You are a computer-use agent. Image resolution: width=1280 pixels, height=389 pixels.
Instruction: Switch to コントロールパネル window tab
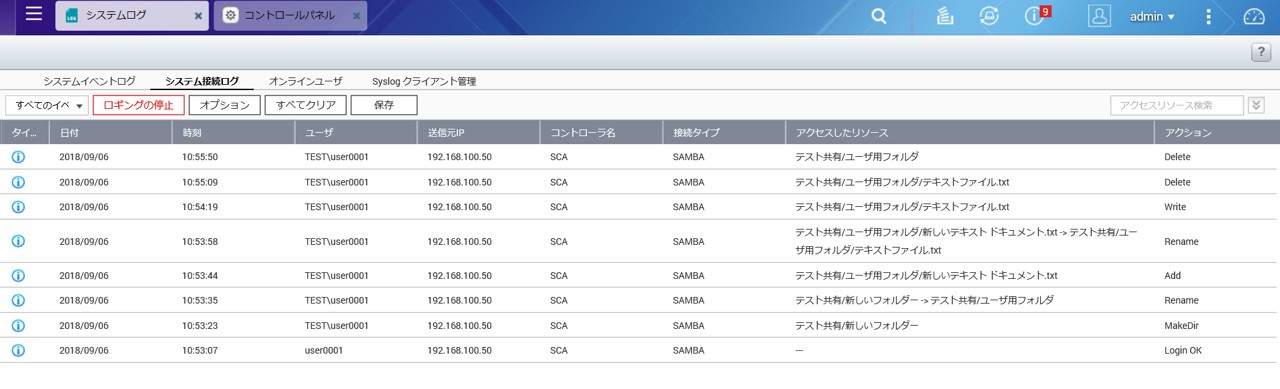click(291, 16)
